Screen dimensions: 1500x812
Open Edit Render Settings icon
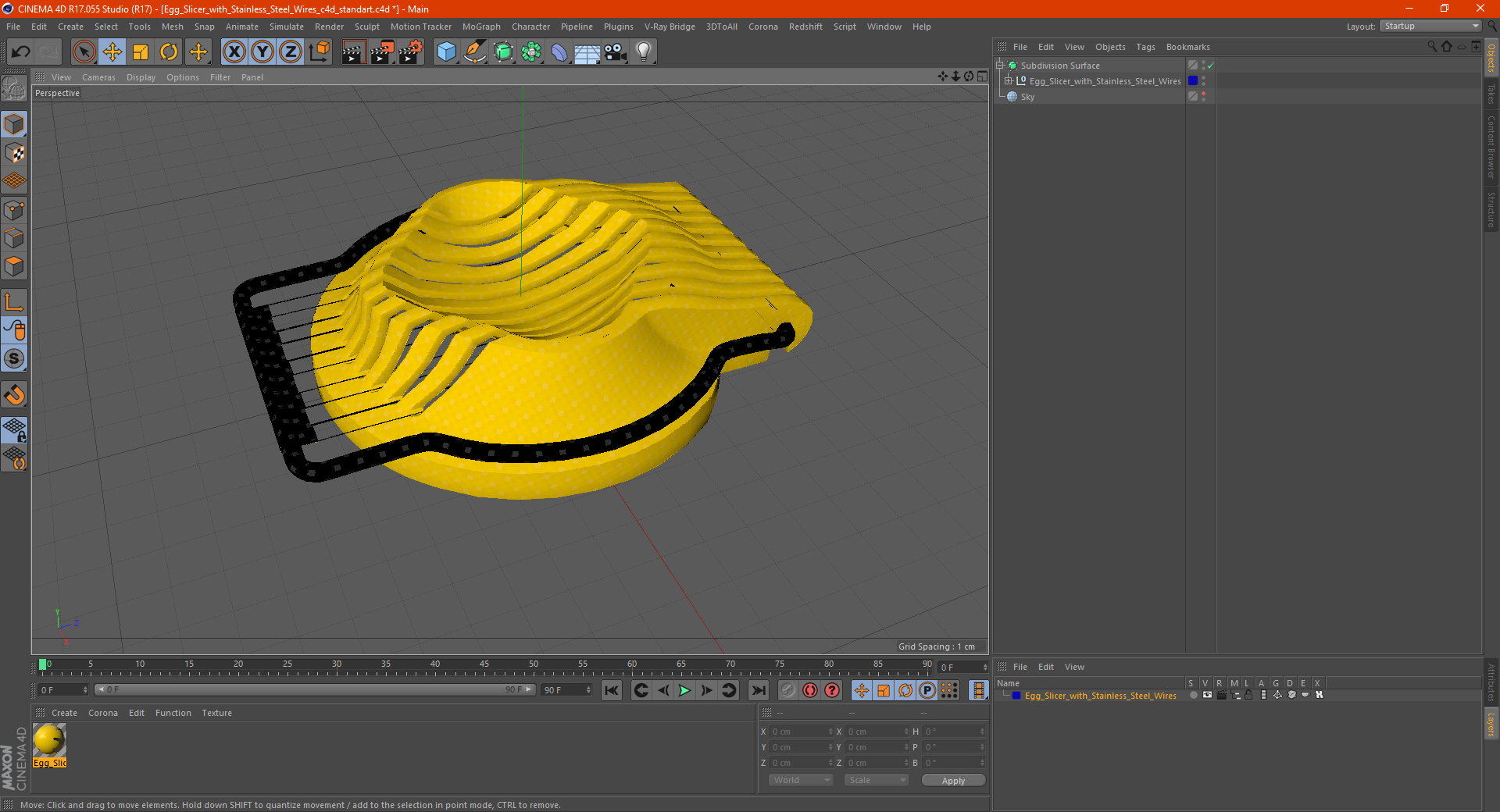click(x=411, y=52)
